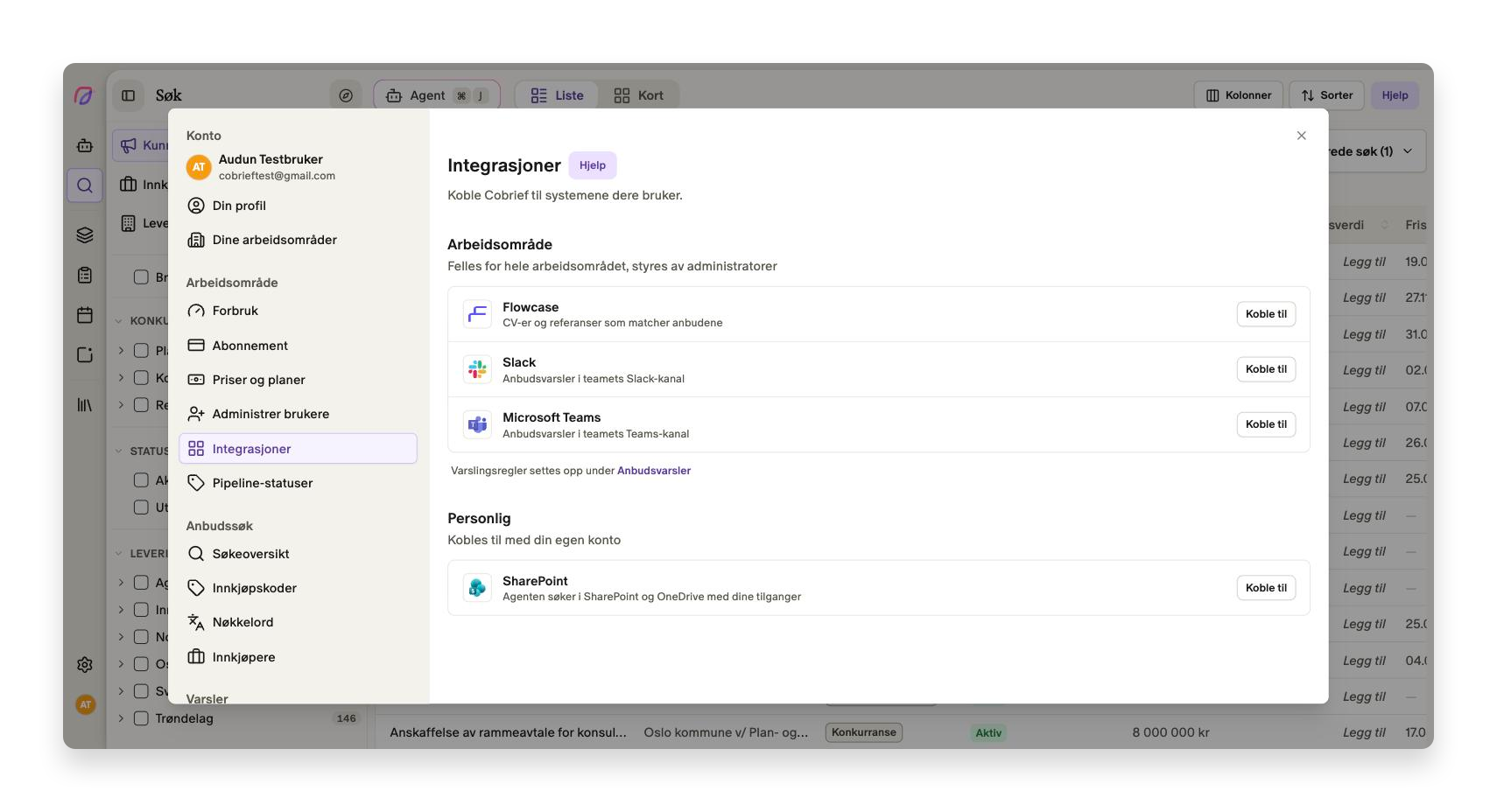Tick the checkbox beside 'Re' under KONKU
Image resolution: width=1497 pixels, height=812 pixels.
(x=141, y=405)
